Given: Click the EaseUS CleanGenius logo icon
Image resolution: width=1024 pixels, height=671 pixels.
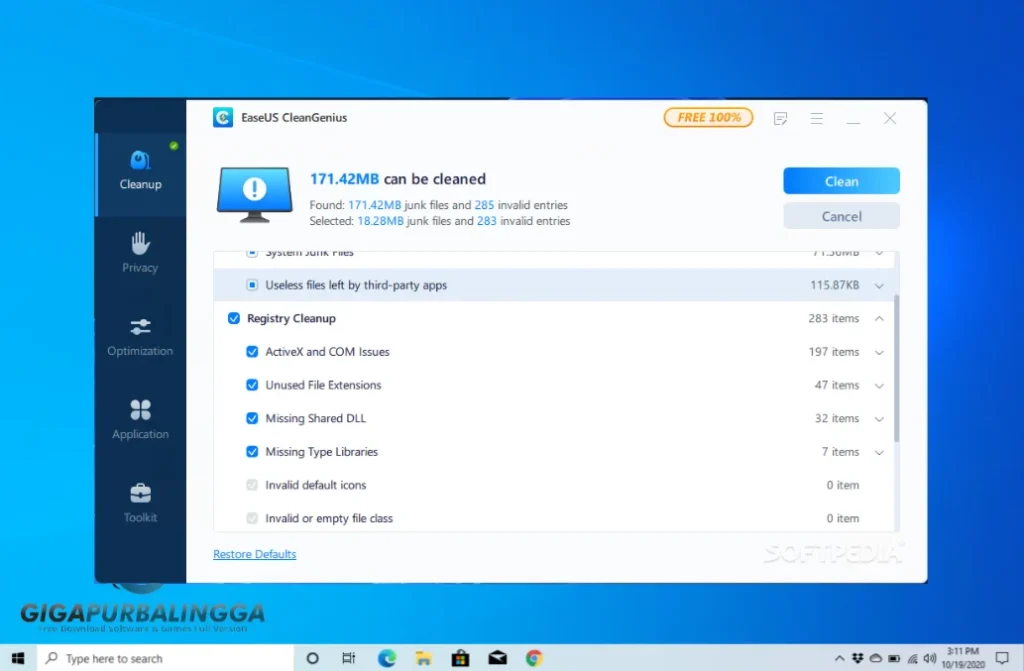Looking at the screenshot, I should (x=222, y=117).
